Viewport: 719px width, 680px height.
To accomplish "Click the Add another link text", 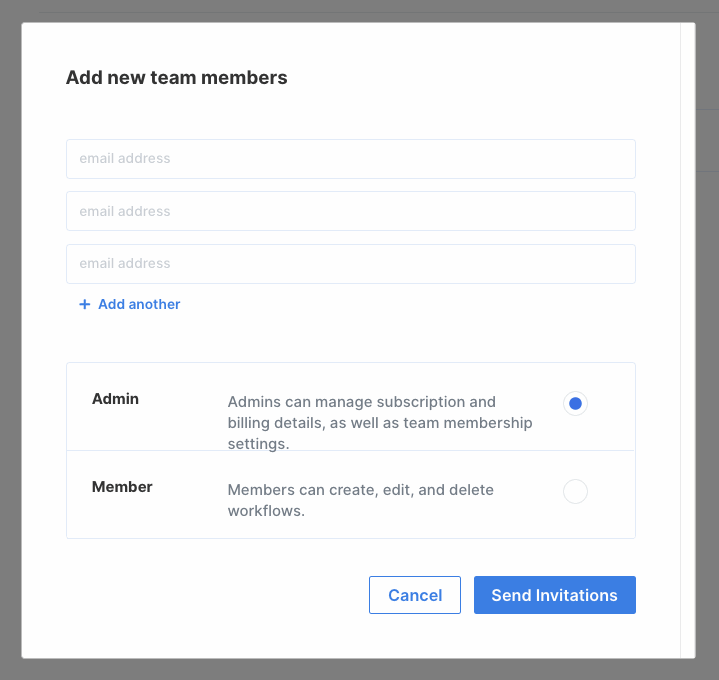I will click(139, 304).
